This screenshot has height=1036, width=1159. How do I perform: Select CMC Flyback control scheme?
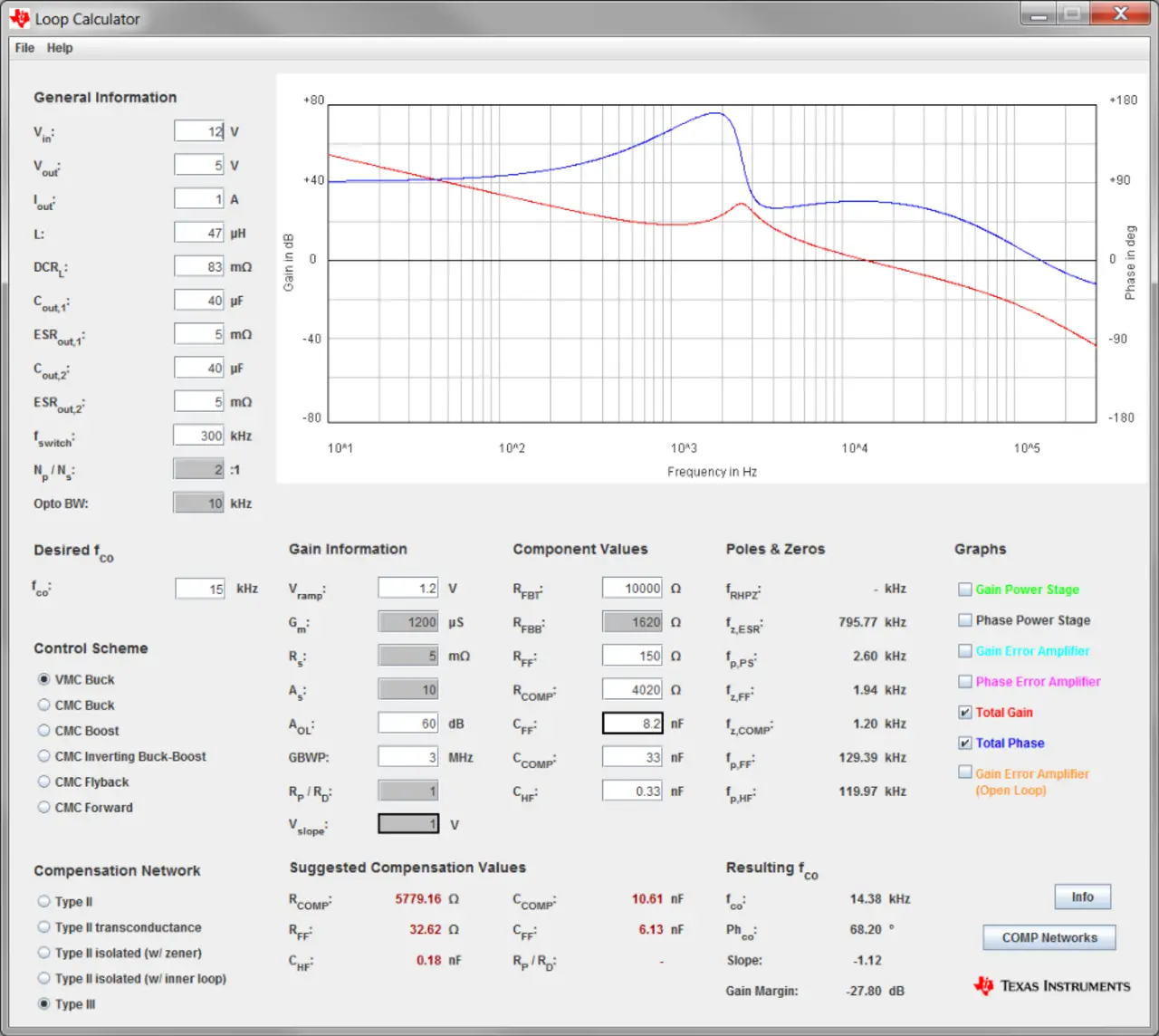tap(43, 782)
